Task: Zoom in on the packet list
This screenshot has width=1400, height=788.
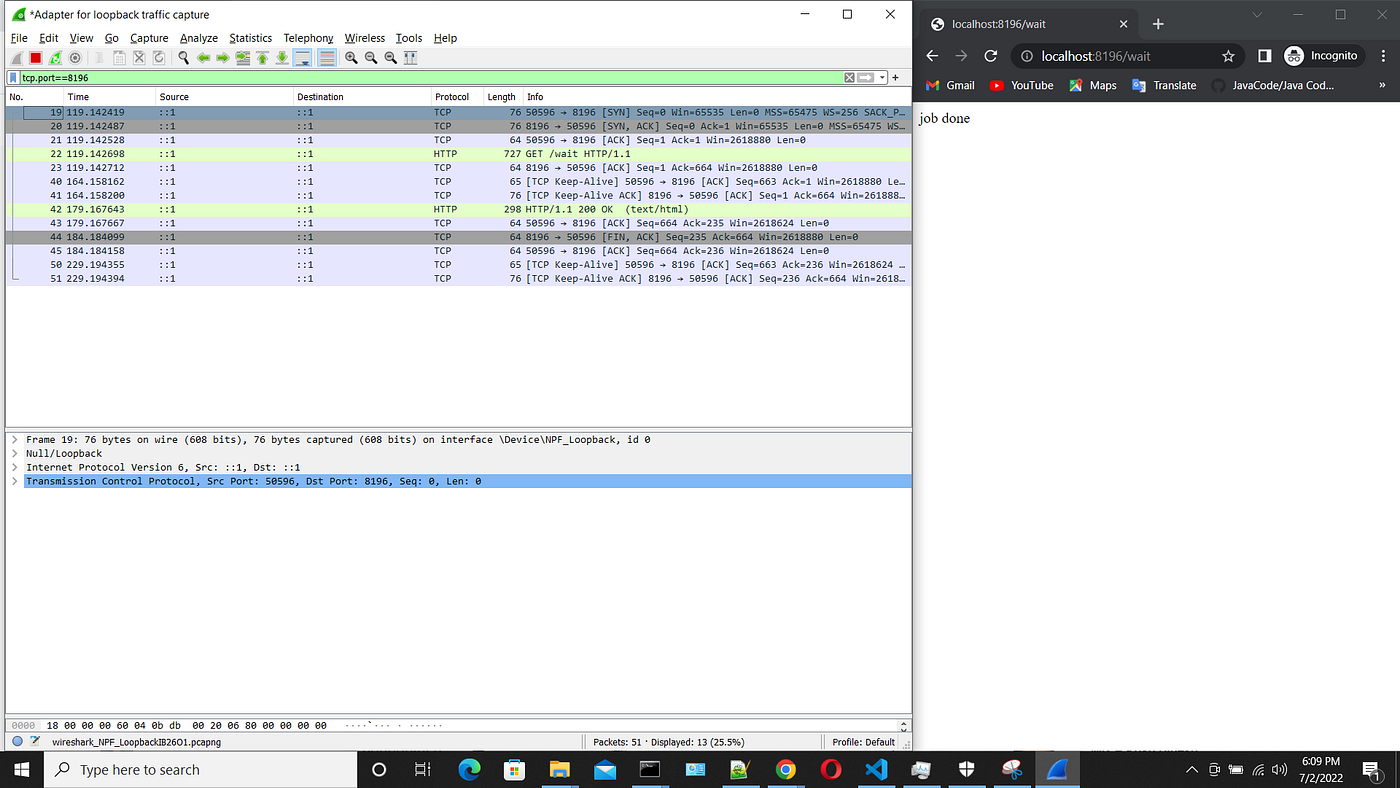Action: (351, 58)
